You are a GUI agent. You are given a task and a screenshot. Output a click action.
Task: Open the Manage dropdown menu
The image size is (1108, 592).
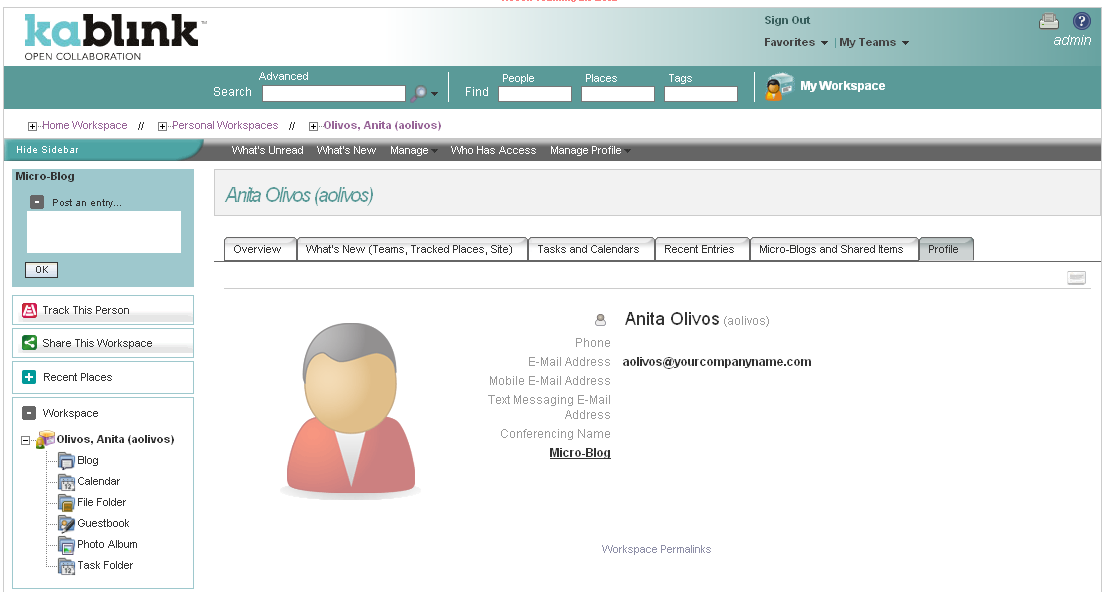[412, 150]
